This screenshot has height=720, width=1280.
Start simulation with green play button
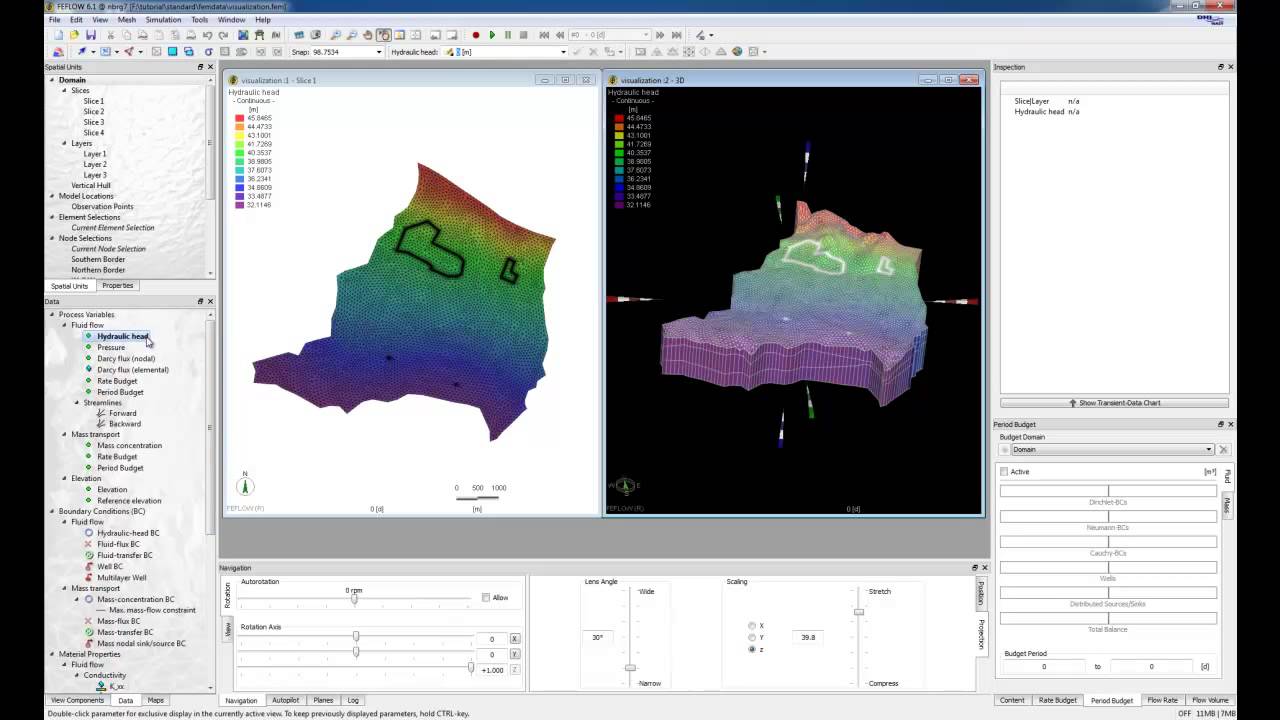tap(492, 35)
